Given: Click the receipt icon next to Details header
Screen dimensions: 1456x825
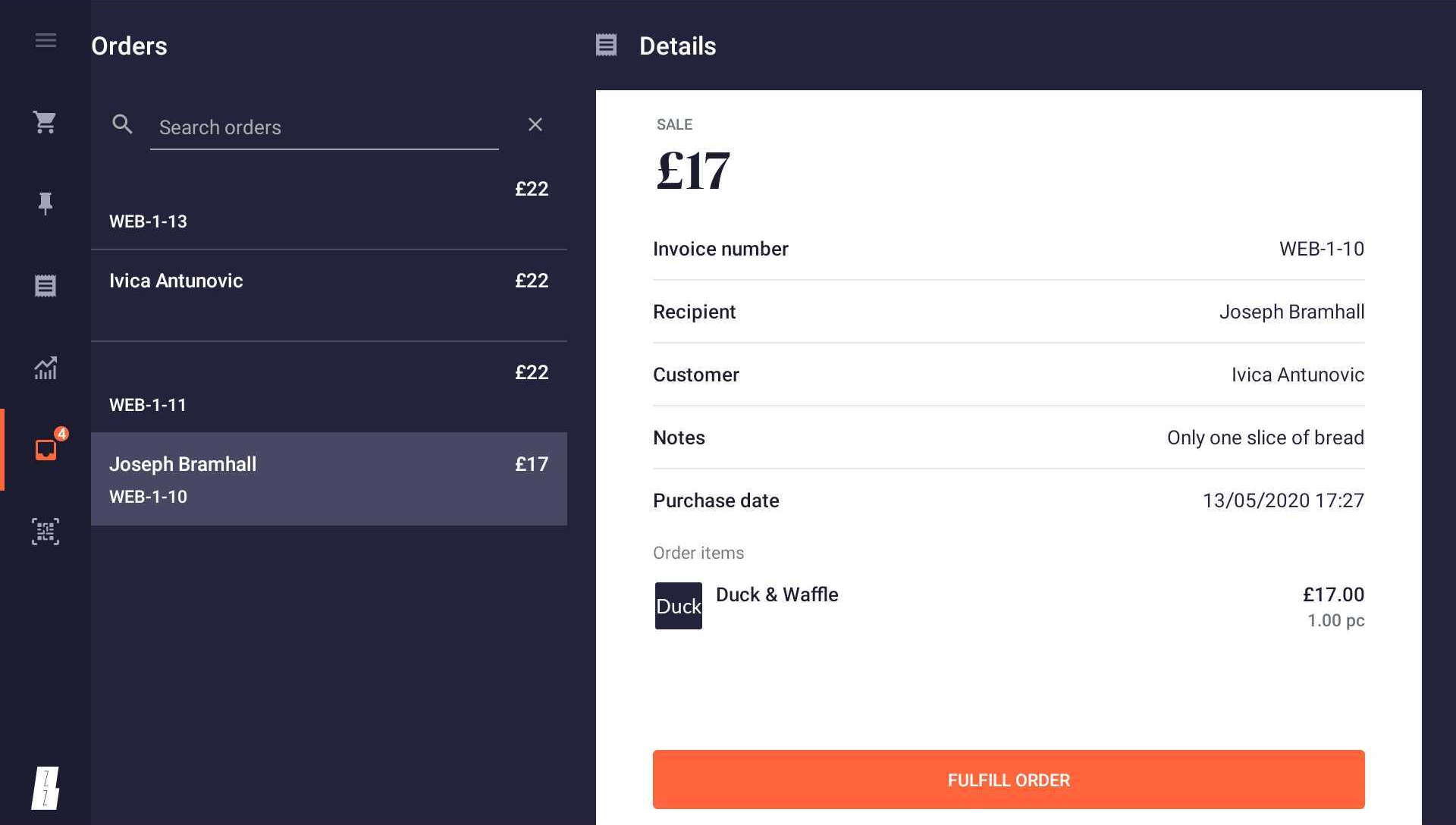Looking at the screenshot, I should (x=607, y=45).
